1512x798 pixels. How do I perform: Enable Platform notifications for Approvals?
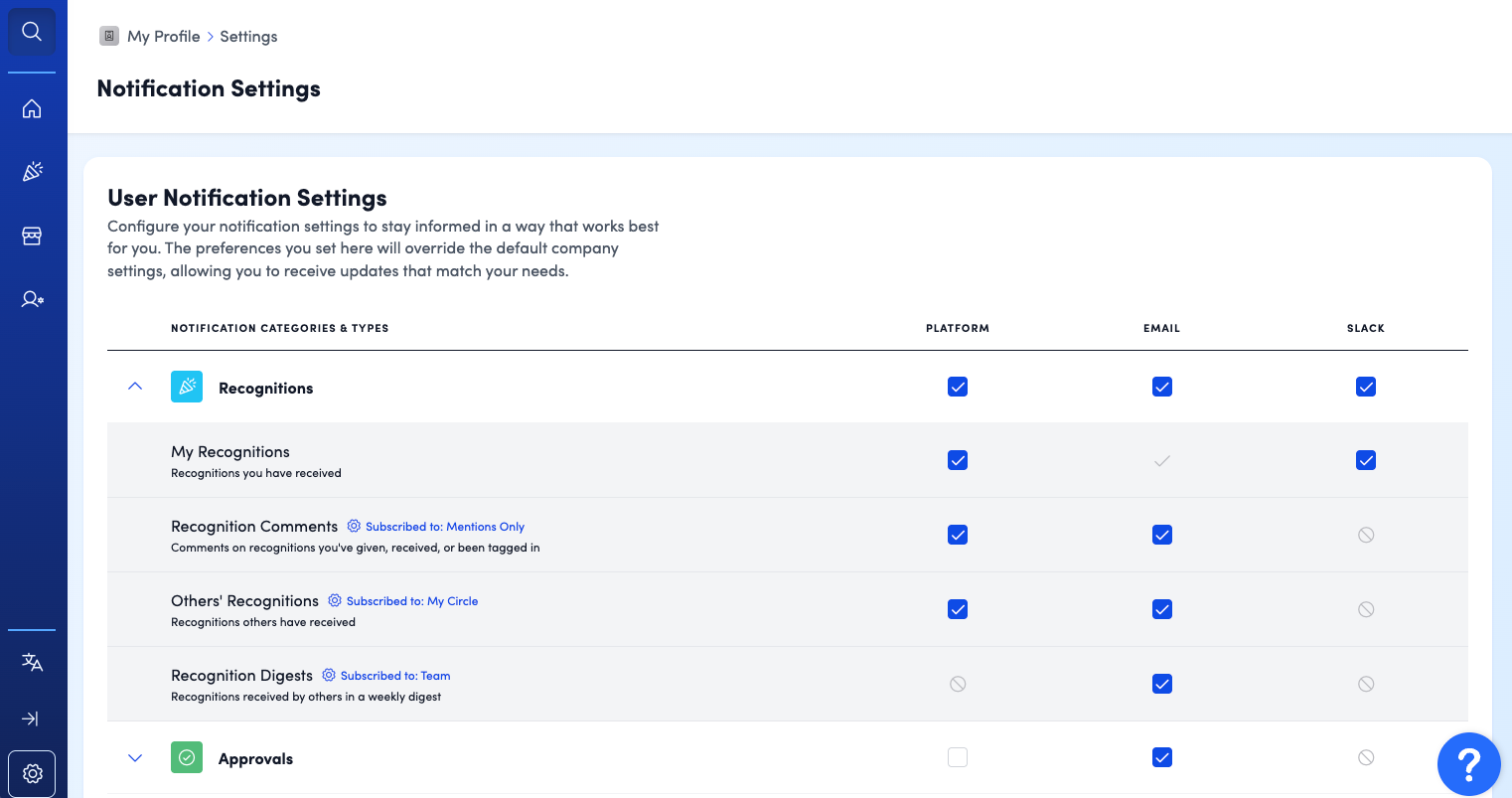point(958,757)
